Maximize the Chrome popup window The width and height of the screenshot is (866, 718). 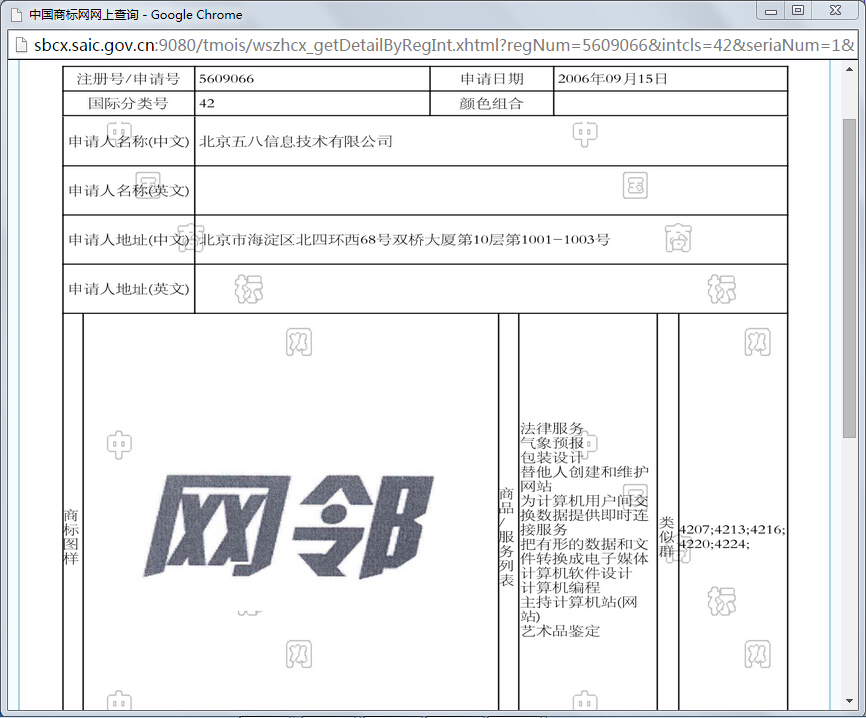point(798,11)
